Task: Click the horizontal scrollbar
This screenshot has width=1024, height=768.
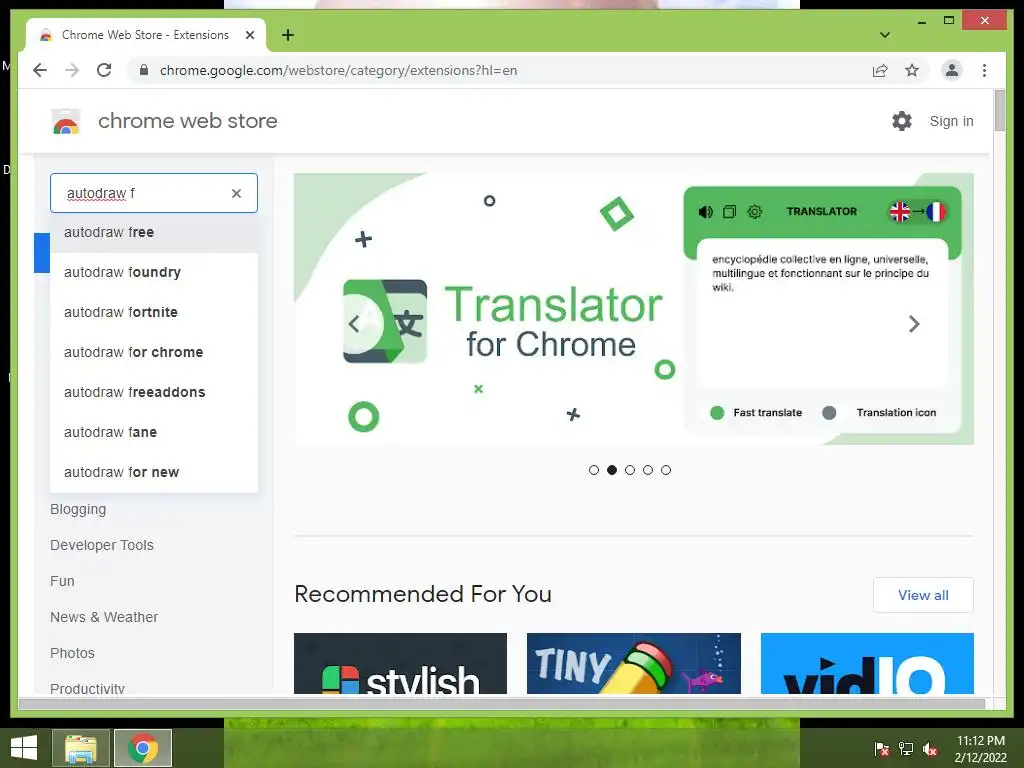Action: point(502,703)
